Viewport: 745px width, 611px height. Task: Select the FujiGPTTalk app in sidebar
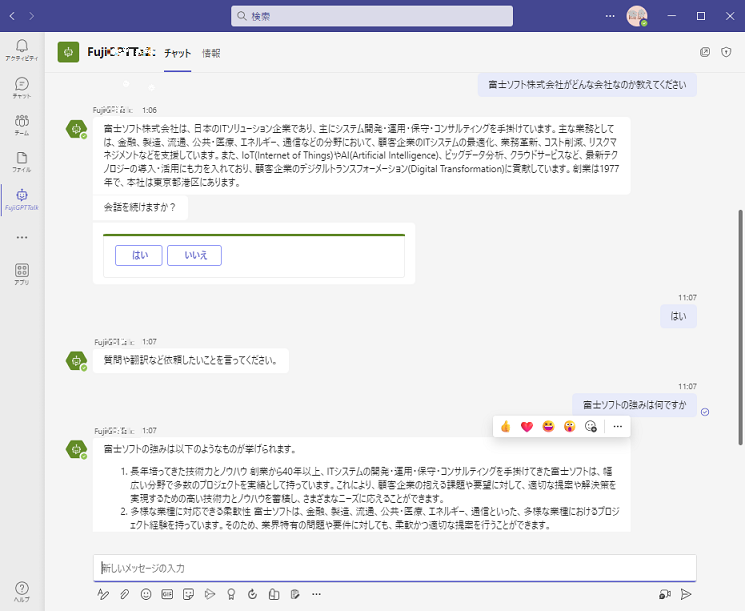(22, 200)
